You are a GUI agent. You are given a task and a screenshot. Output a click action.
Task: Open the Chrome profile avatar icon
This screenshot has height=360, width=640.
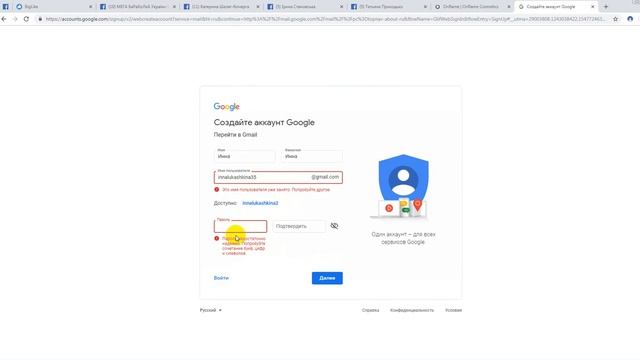coord(630,19)
